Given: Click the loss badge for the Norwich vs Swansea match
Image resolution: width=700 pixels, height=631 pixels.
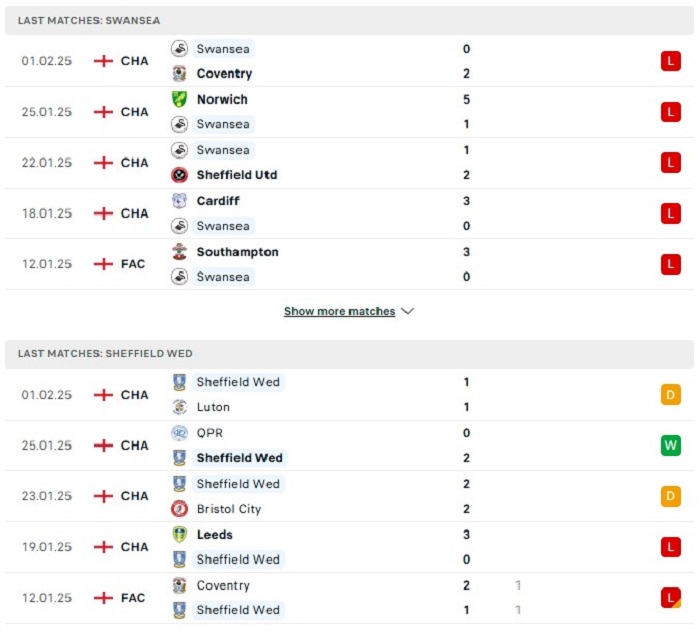Looking at the screenshot, I should point(671,112).
